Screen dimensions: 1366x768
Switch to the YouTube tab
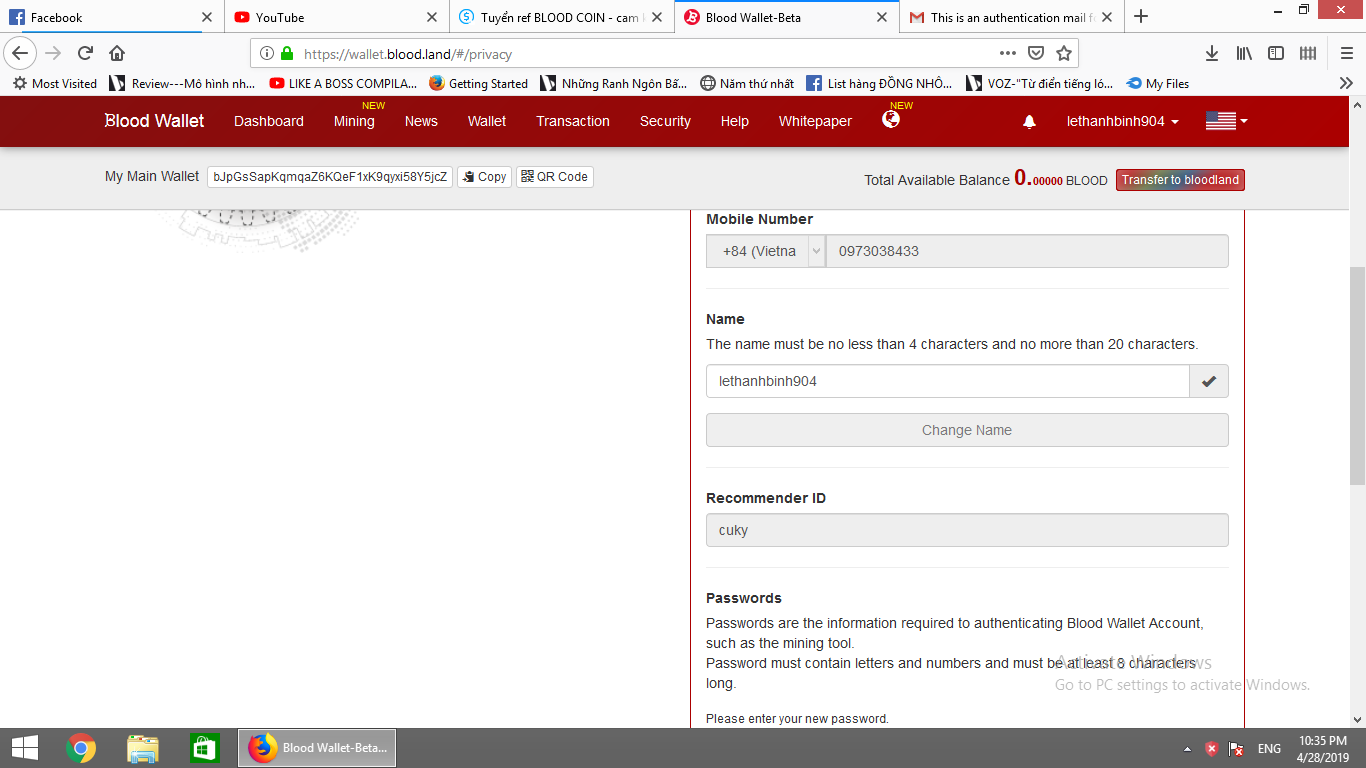(337, 17)
